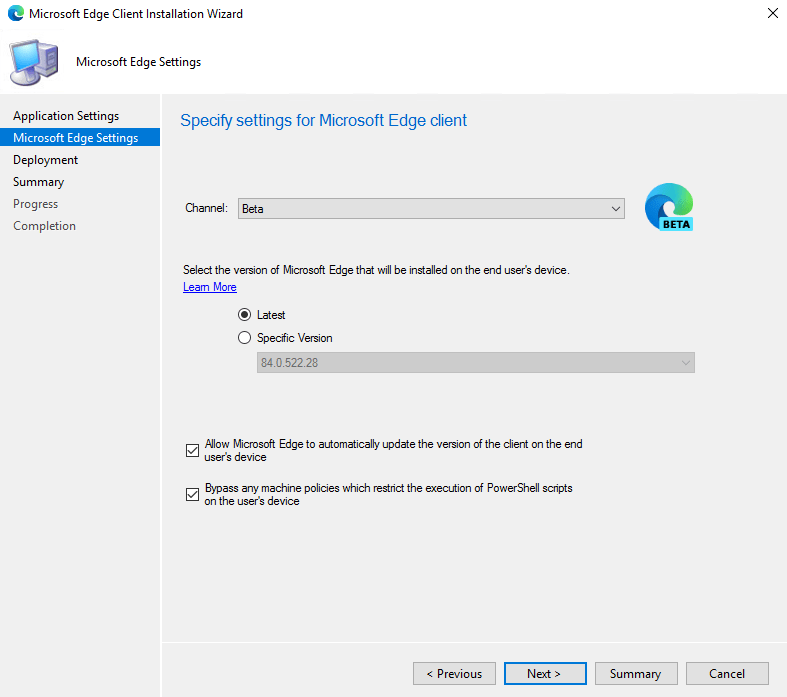Click the Edge icon in the title bar
Image resolution: width=787 pixels, height=697 pixels.
(x=15, y=14)
